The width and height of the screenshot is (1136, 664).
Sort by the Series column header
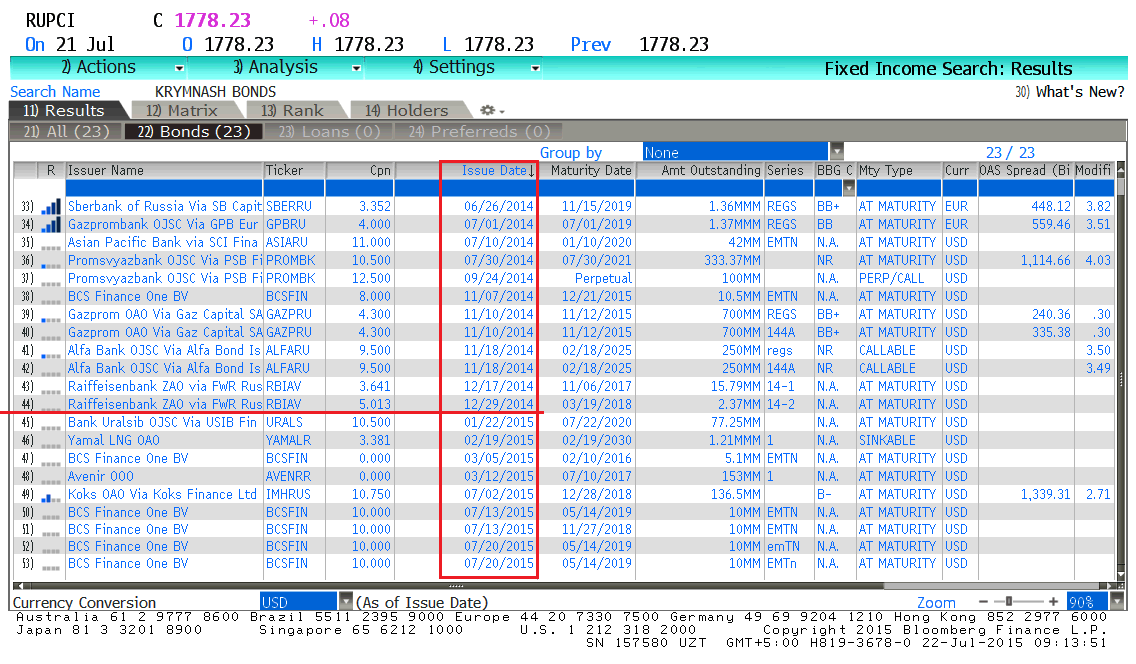click(789, 170)
